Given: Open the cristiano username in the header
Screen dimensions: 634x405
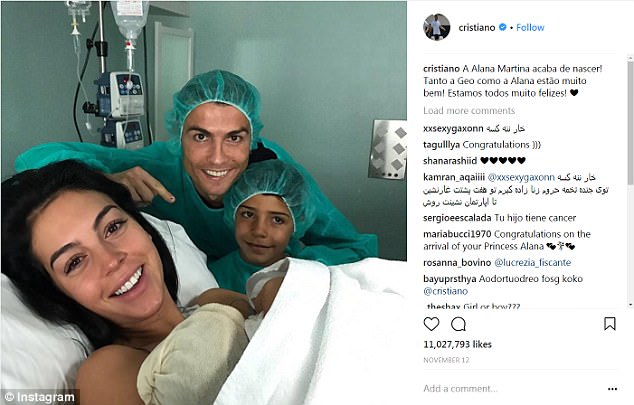Looking at the screenshot, I should 477,27.
